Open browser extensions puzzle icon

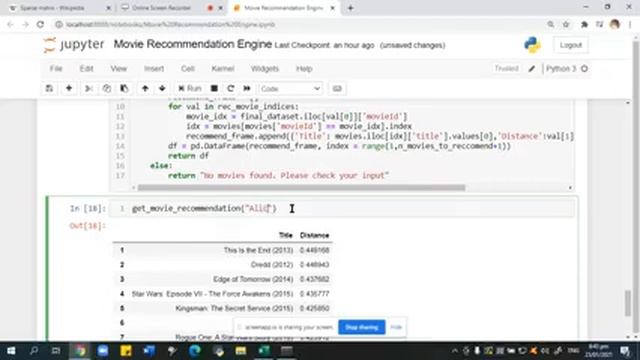point(584,24)
